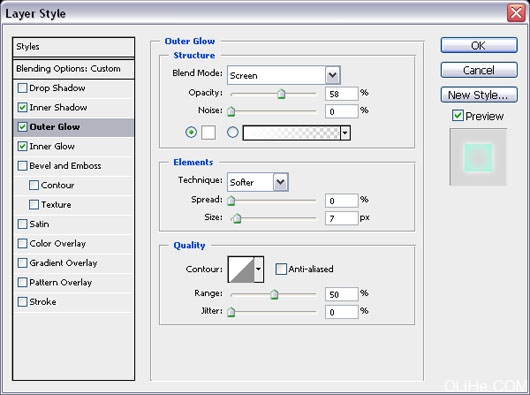The image size is (530, 395).
Task: Expand the gradient picker dropdown arrow
Action: tap(345, 133)
